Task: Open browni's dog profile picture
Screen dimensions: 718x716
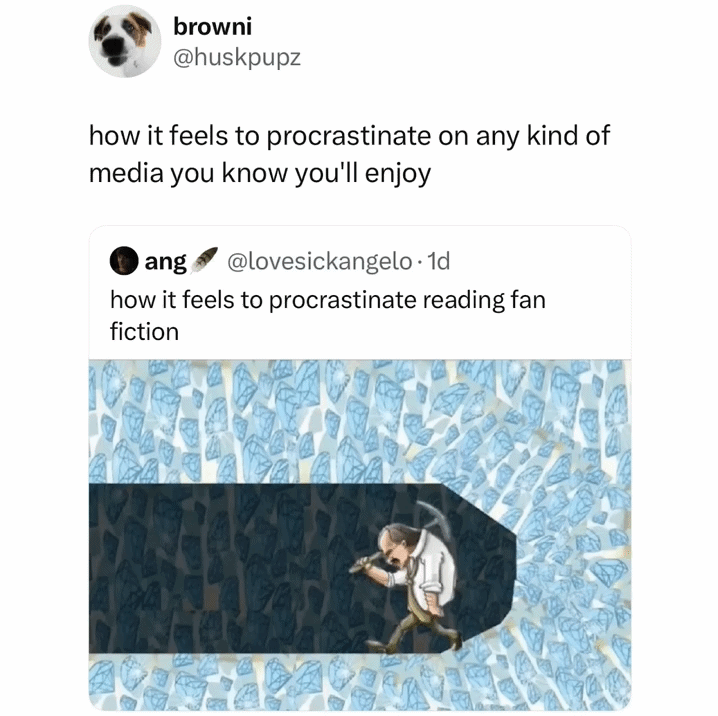Action: coord(125,41)
